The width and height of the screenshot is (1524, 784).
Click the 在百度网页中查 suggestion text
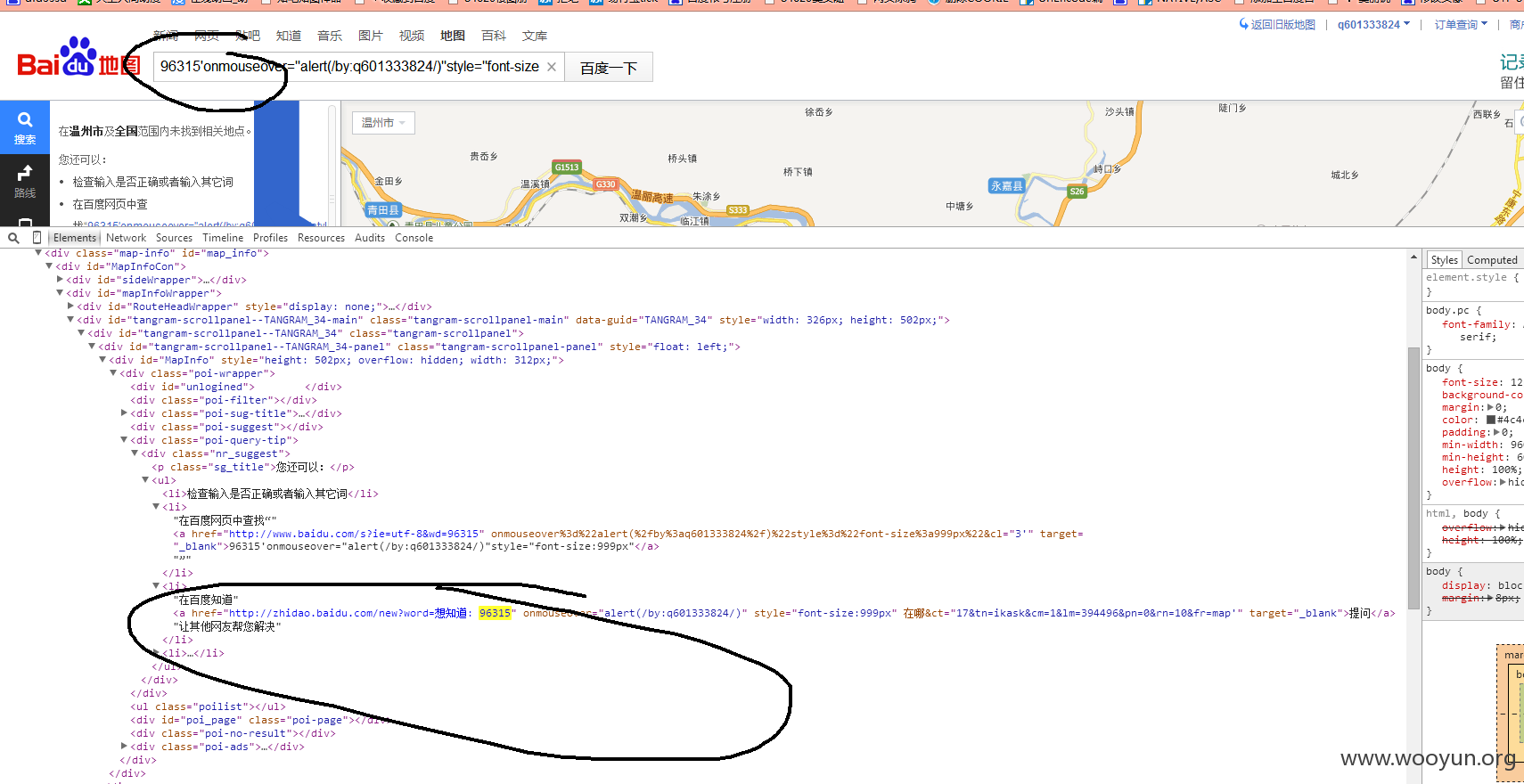pyautogui.click(x=111, y=204)
